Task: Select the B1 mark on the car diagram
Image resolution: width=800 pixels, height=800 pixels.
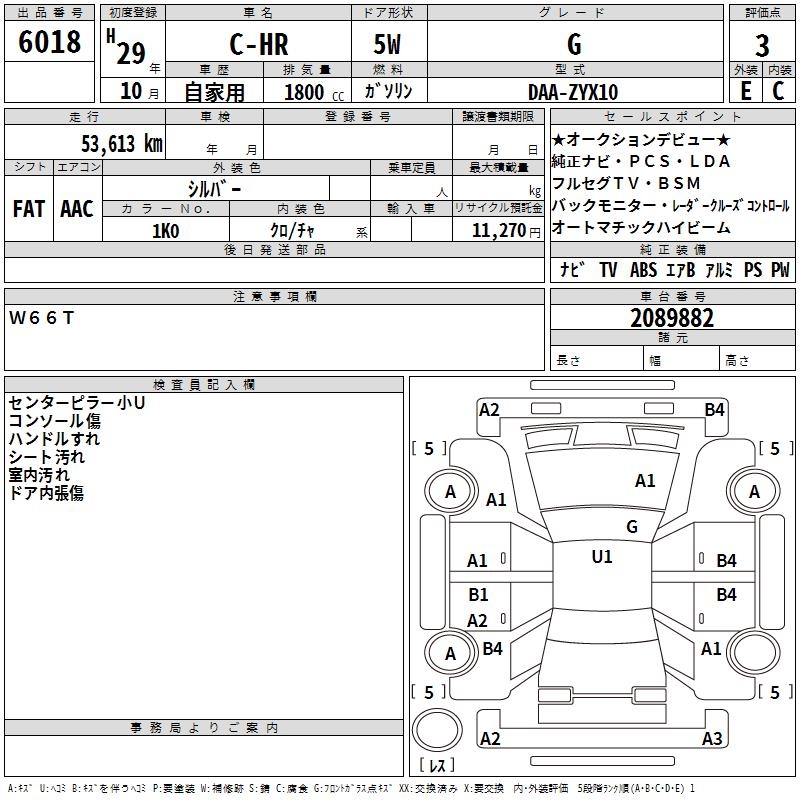Action: [479, 594]
